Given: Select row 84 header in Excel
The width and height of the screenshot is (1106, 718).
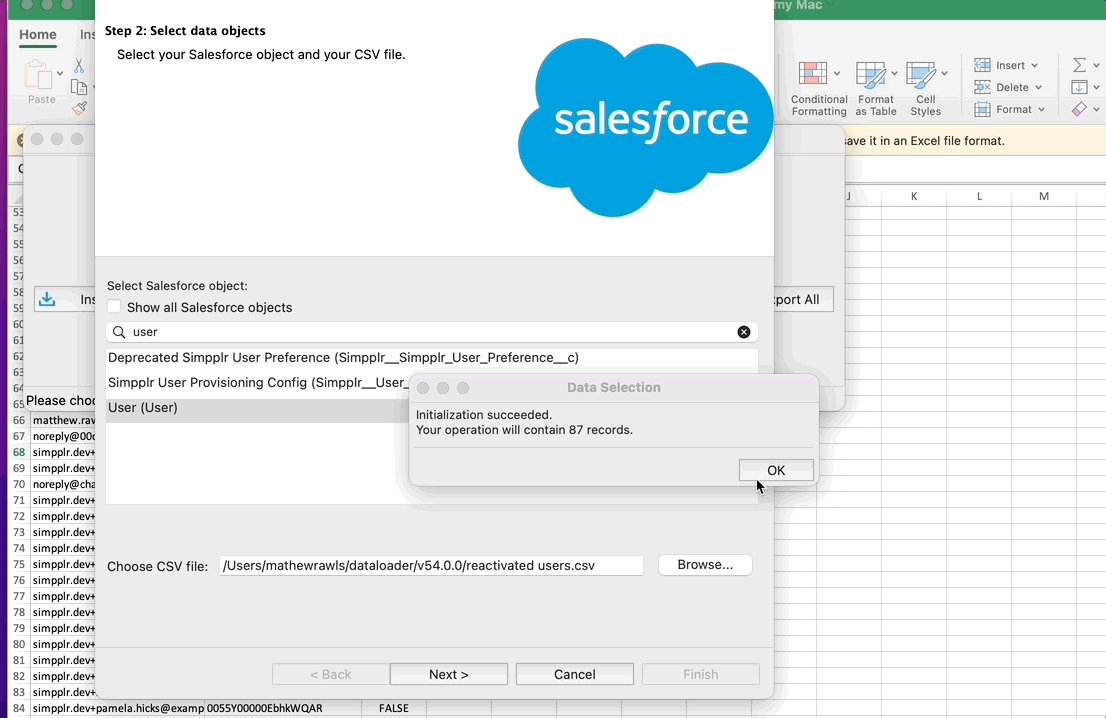Looking at the screenshot, I should tap(19, 708).
